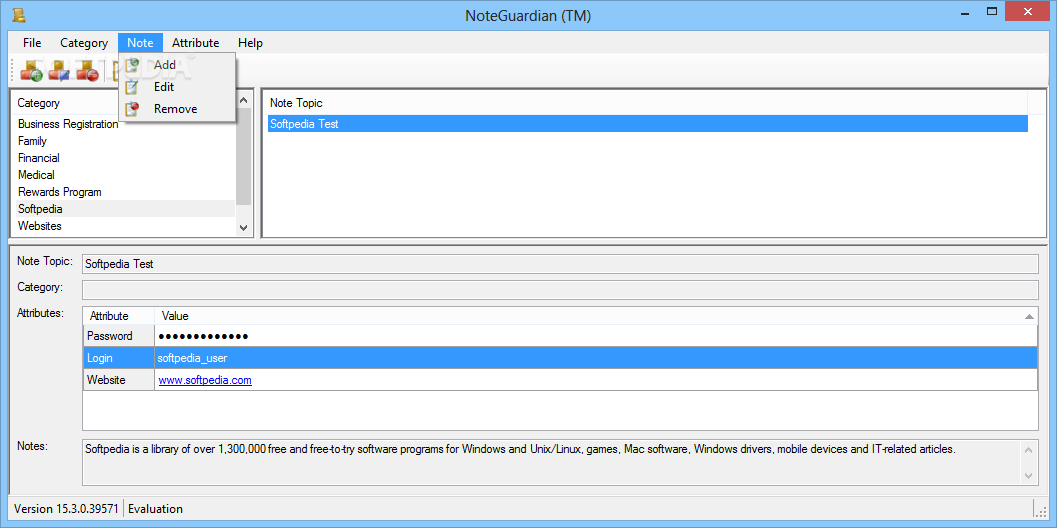Click the sort arrow in Value header
1057x528 pixels.
[1029, 316]
